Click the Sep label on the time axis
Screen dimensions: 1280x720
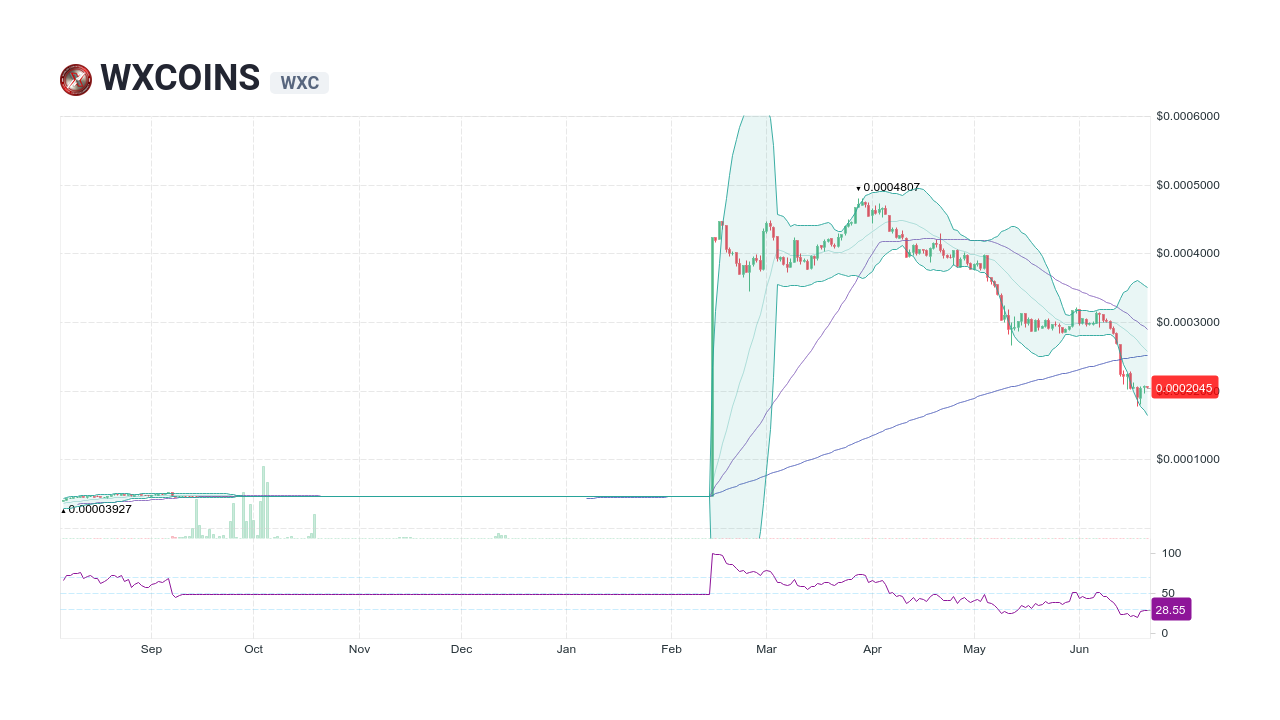coord(151,649)
